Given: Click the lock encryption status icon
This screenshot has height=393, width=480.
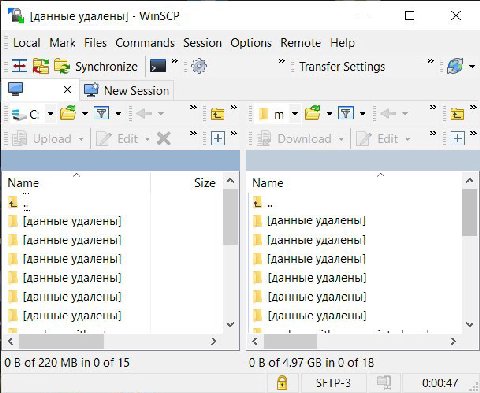Looking at the screenshot, I should (x=282, y=382).
